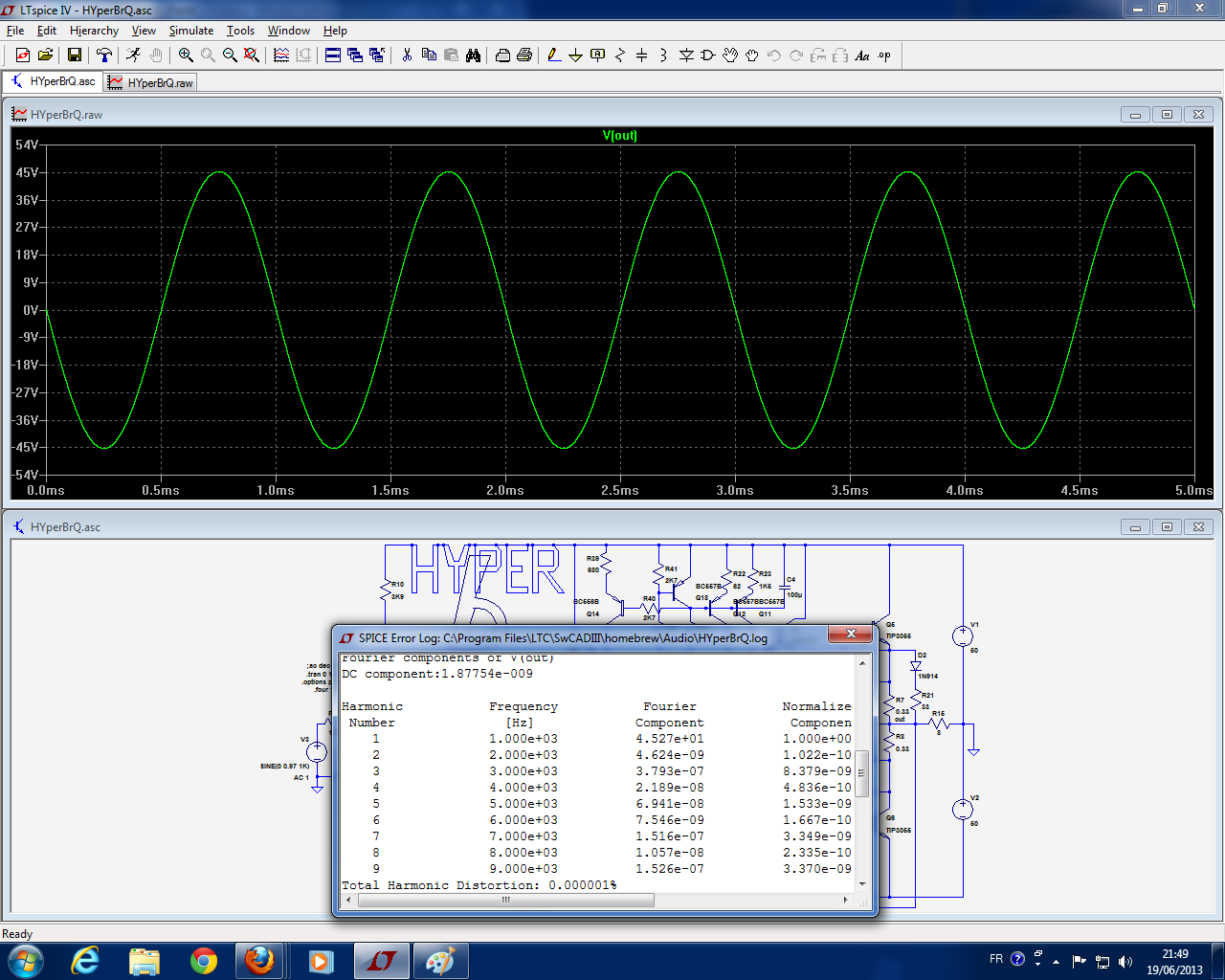Switch to the HYperBrQ.asc tab
Screen dimensions: 1225x980
tap(54, 82)
